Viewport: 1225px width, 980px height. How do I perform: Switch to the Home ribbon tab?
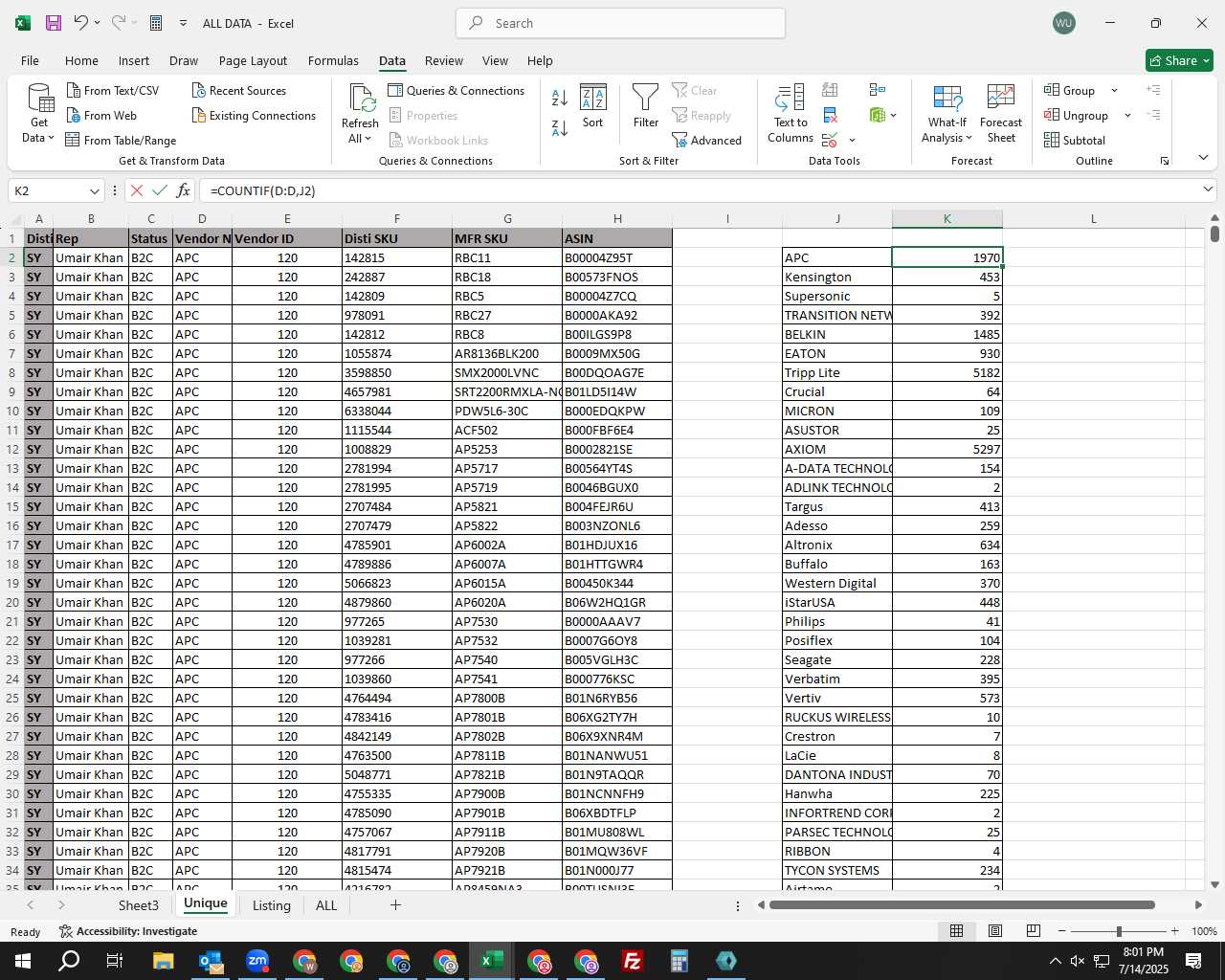pyautogui.click(x=81, y=60)
